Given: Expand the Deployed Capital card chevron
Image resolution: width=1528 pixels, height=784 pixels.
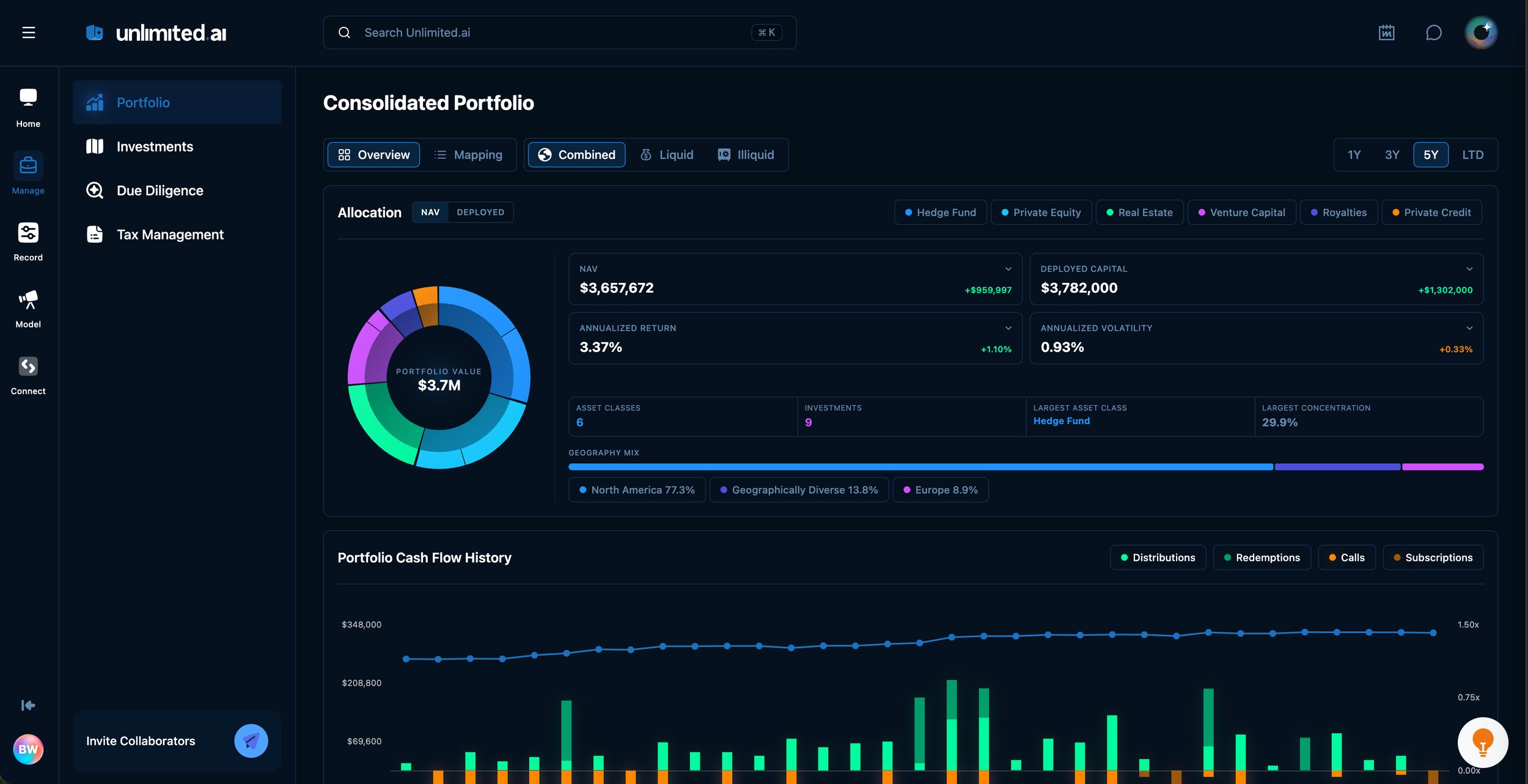Looking at the screenshot, I should click(x=1469, y=269).
